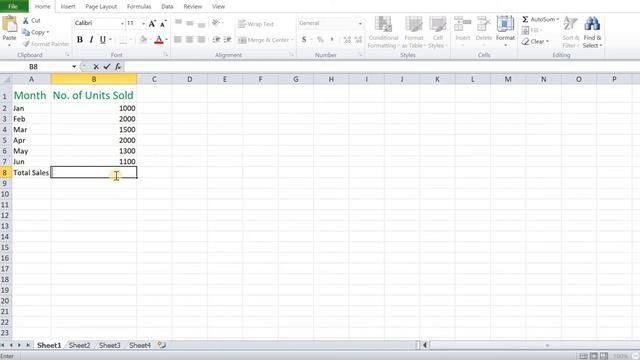Apply the Percent Style format
The height and width of the screenshot is (360, 640).
[x=320, y=40]
